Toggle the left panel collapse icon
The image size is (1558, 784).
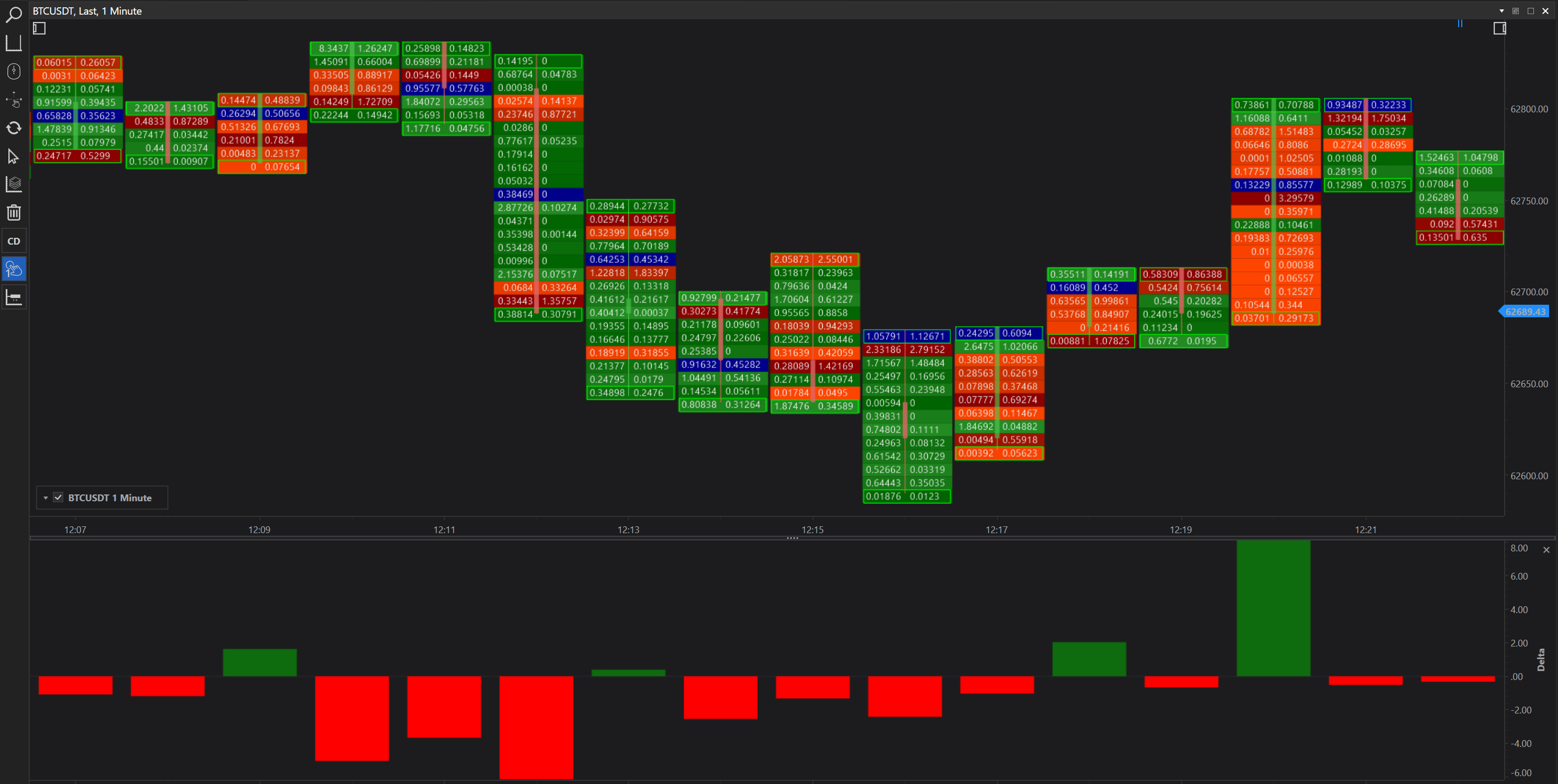[x=39, y=28]
